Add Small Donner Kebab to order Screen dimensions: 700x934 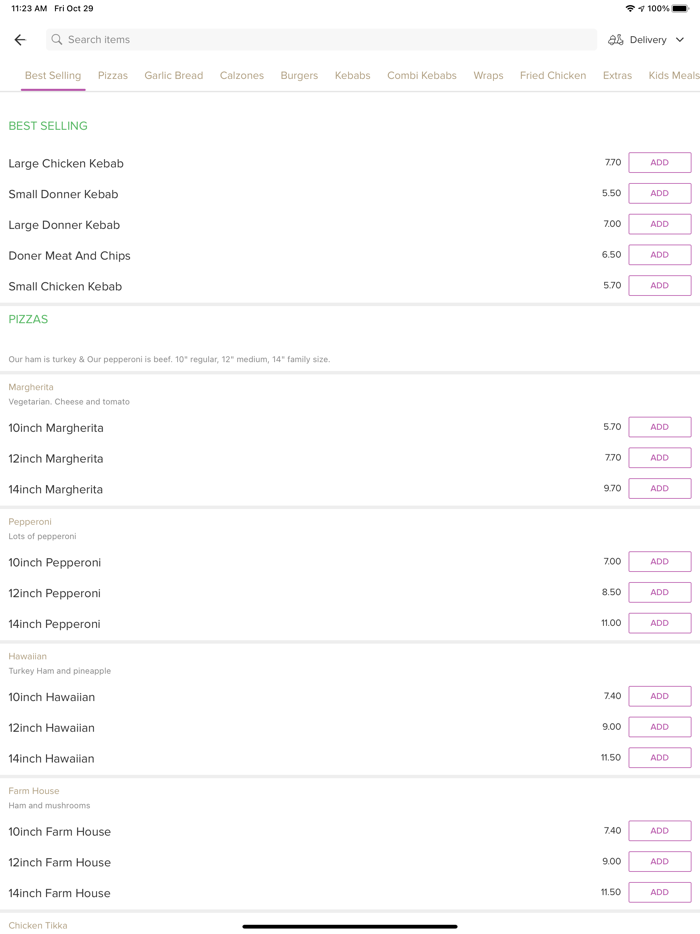point(659,194)
